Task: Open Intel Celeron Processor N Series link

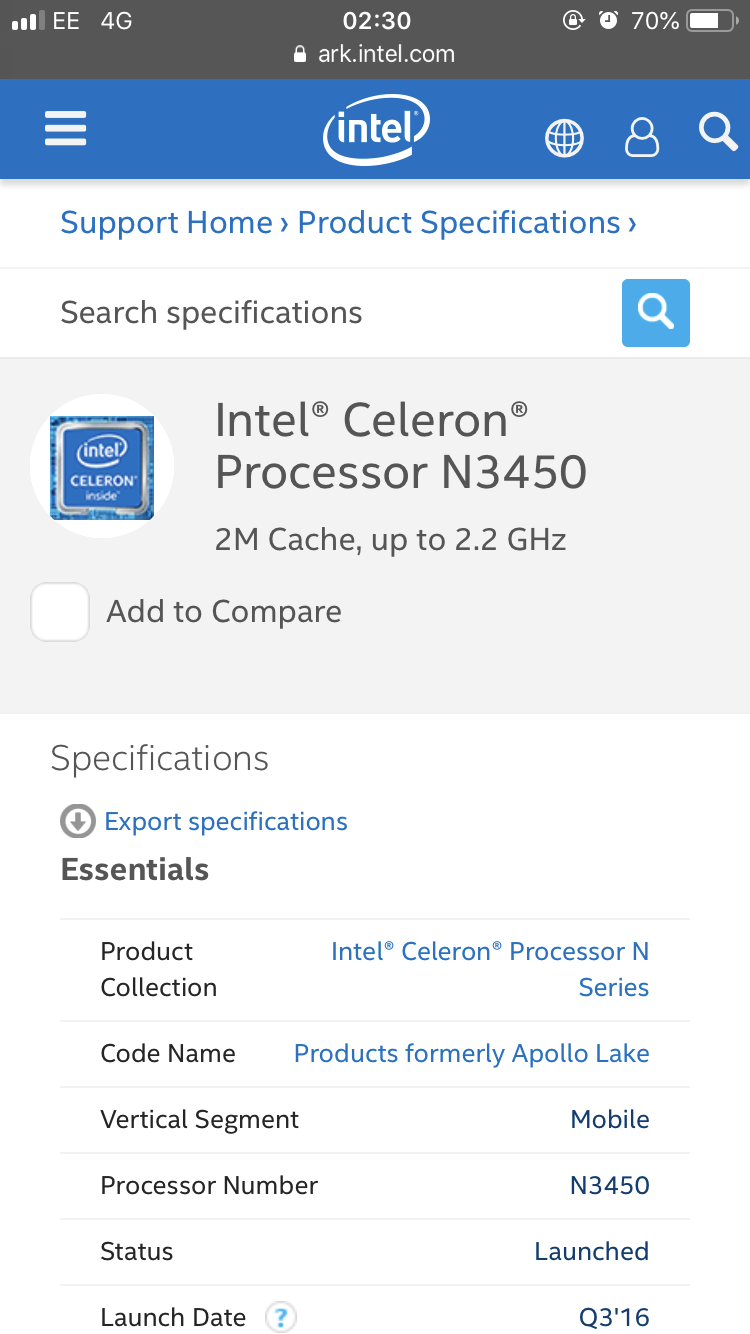Action: [x=490, y=969]
